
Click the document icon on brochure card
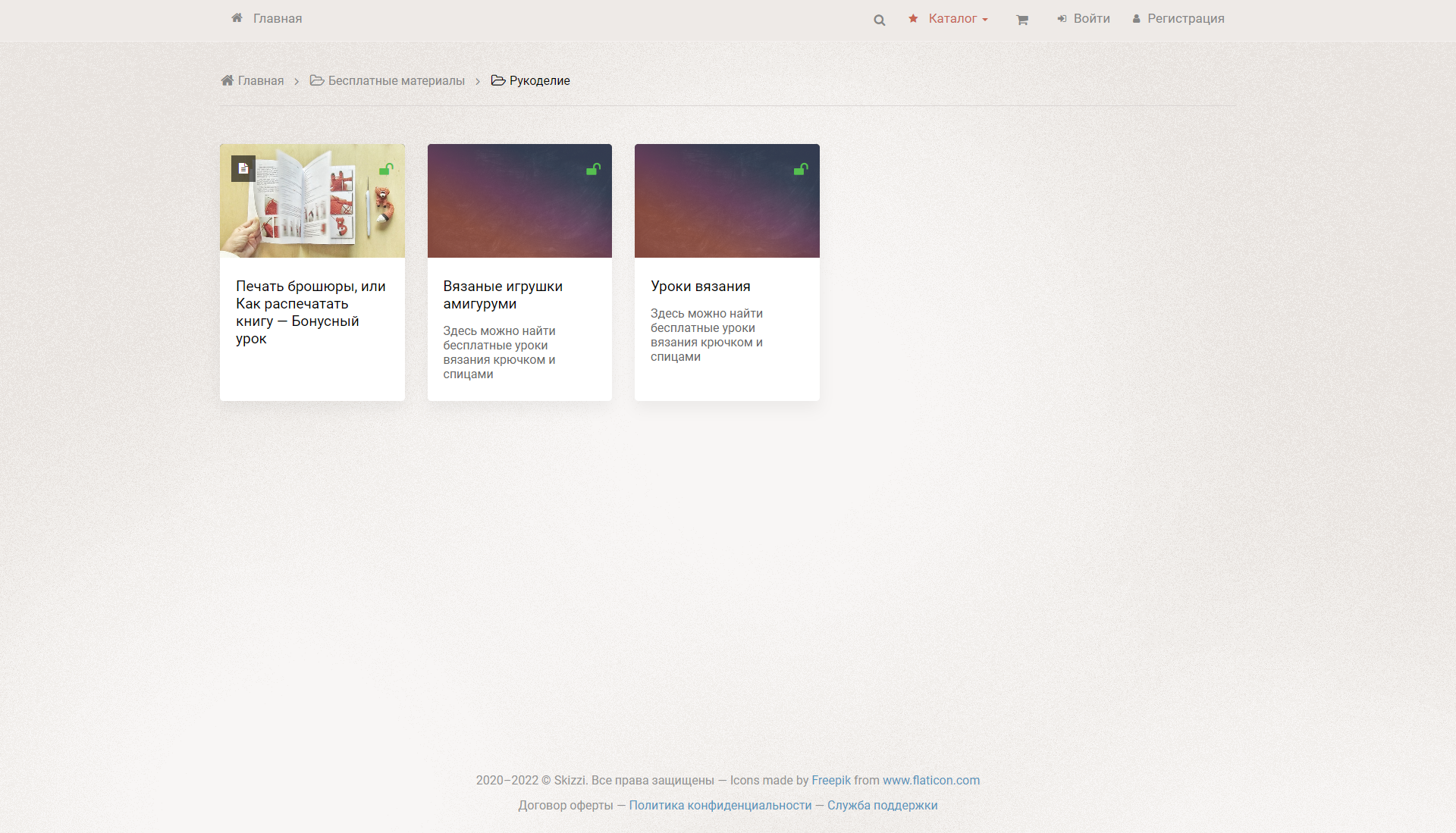(x=243, y=168)
